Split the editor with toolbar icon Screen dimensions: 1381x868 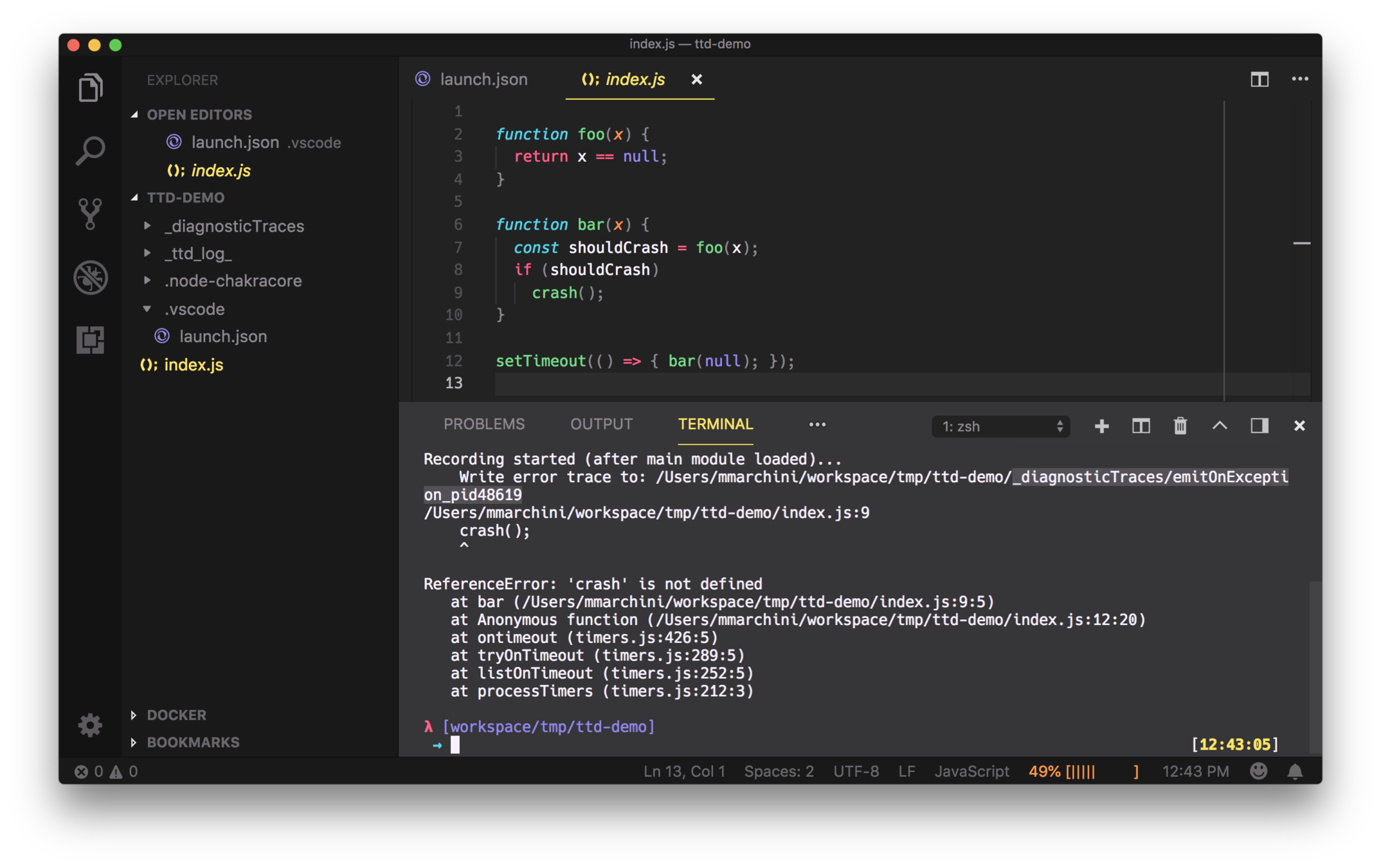[1259, 79]
